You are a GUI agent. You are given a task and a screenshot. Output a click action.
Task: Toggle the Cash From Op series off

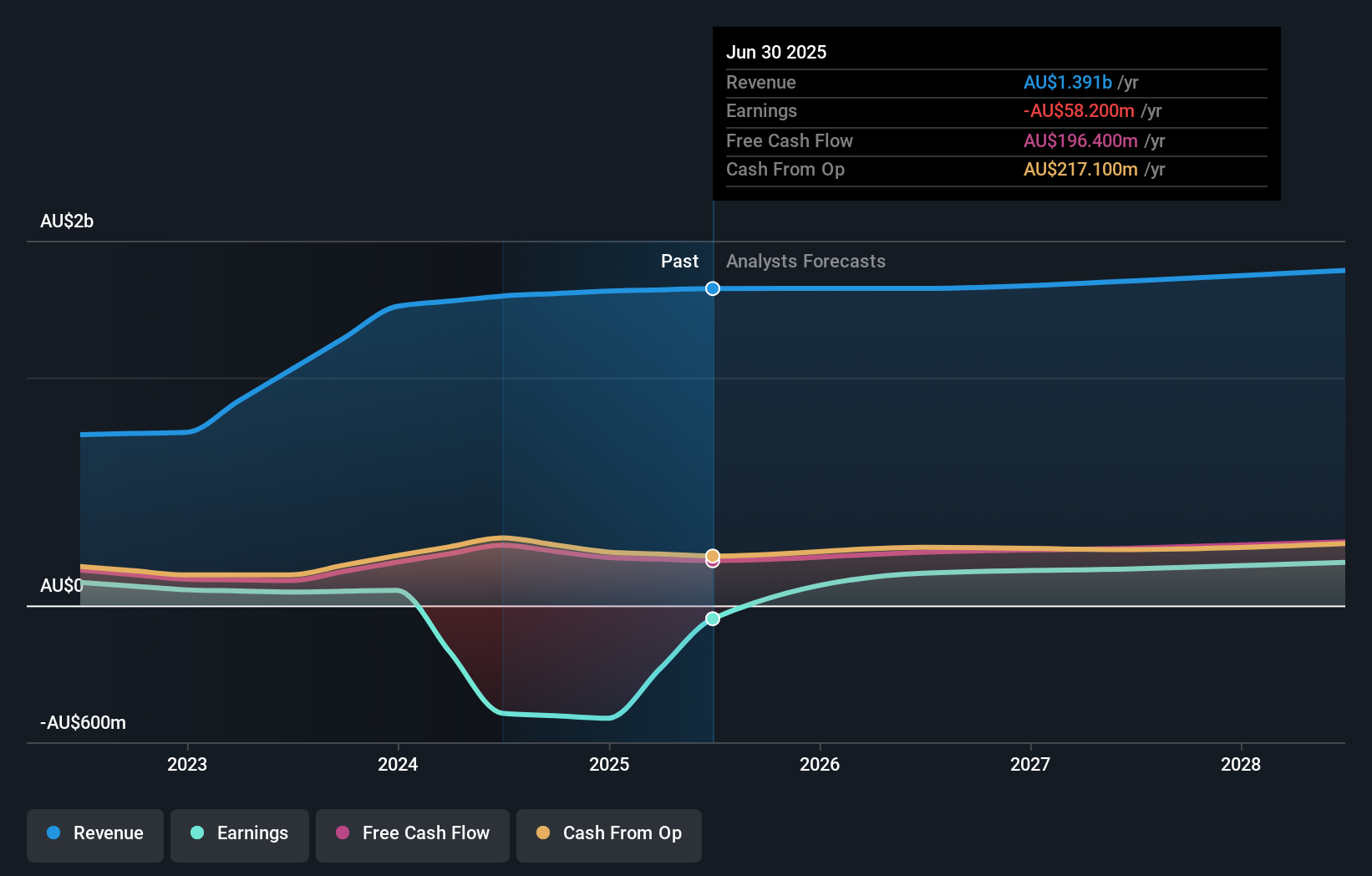coord(608,833)
